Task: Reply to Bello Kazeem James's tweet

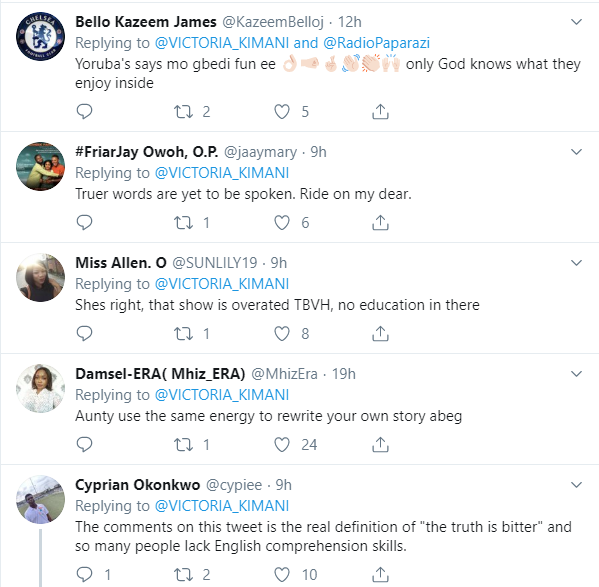Action: coord(84,112)
